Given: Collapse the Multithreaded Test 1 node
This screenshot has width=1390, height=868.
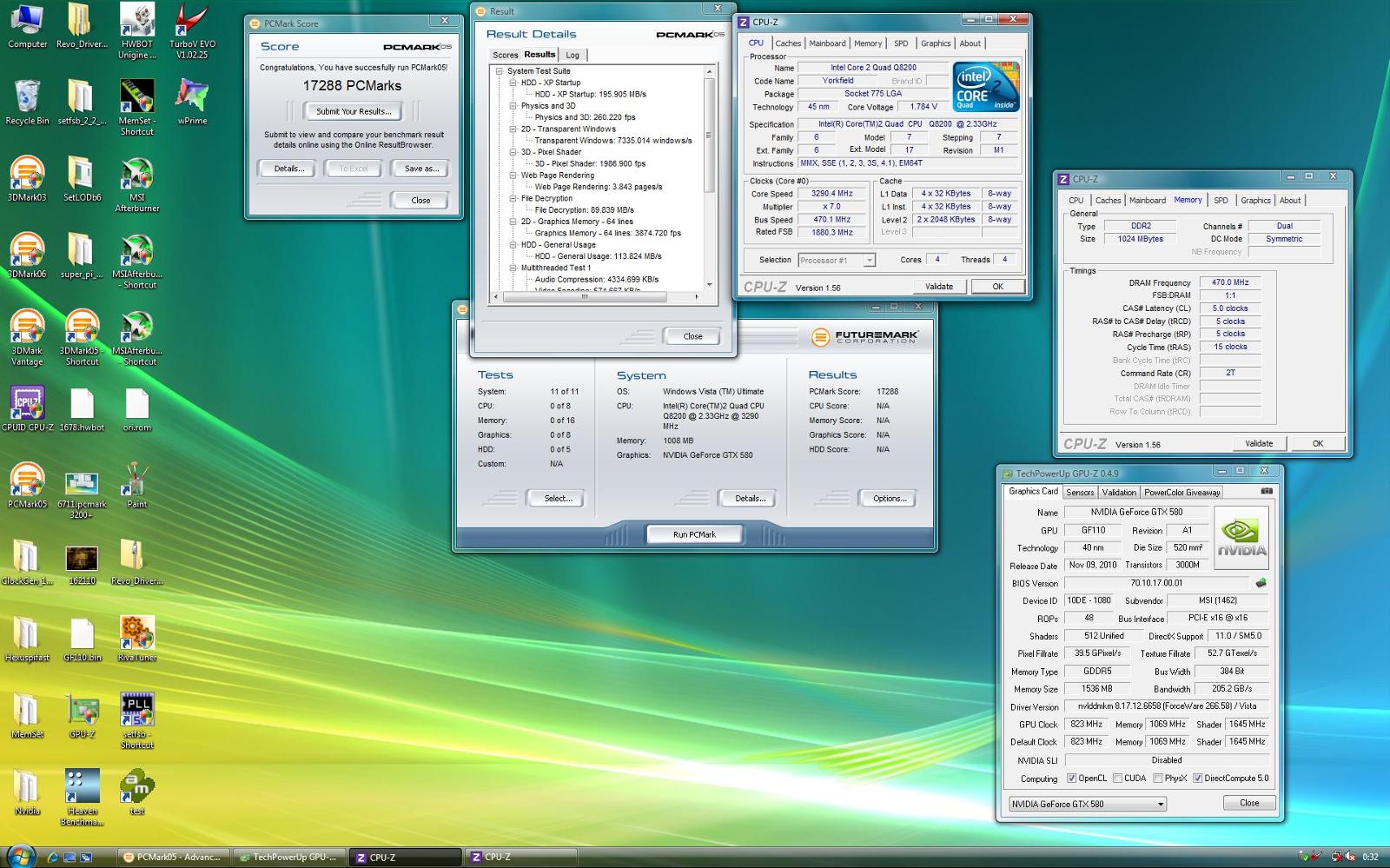Looking at the screenshot, I should (x=513, y=268).
